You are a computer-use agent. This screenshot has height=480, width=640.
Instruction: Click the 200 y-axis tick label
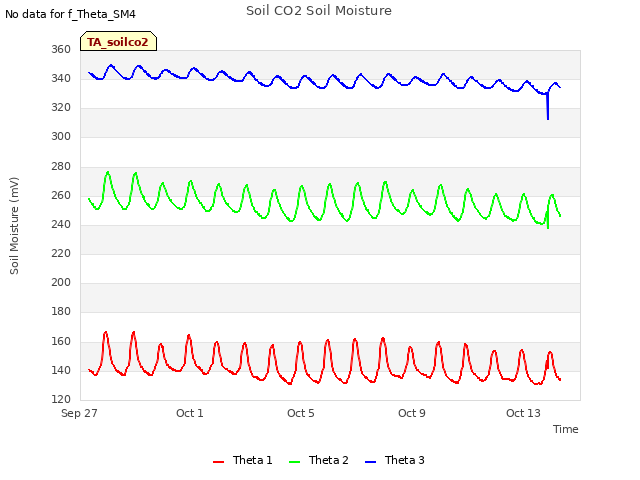click(x=61, y=282)
